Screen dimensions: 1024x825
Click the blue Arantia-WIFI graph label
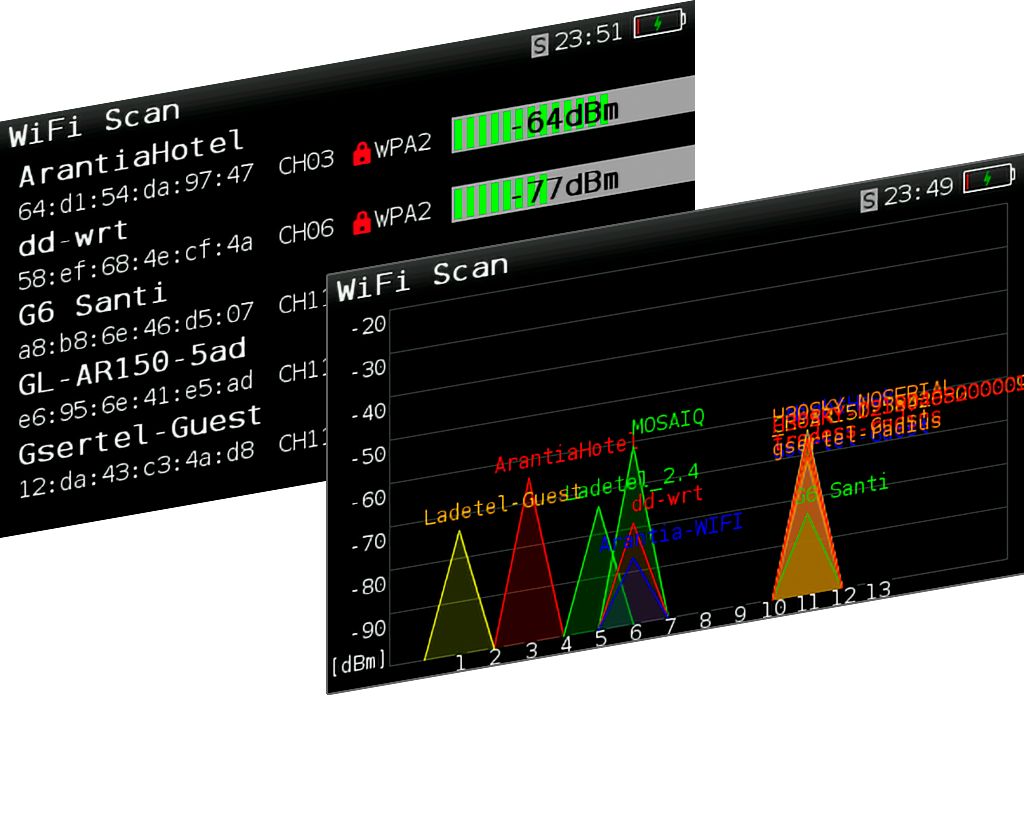coord(671,535)
